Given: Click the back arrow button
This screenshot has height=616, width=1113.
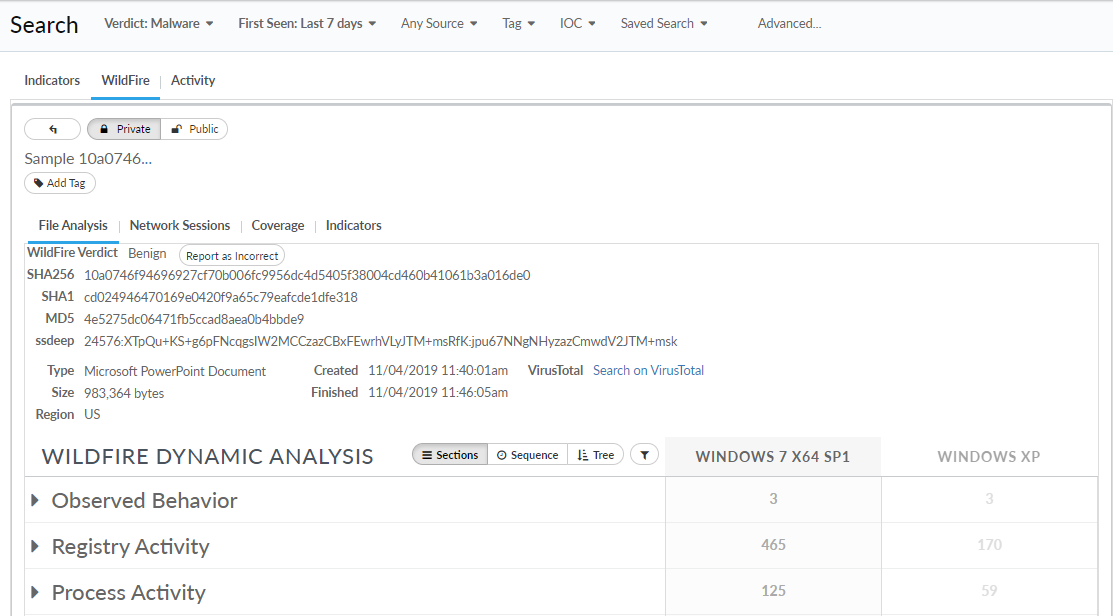Looking at the screenshot, I should click(x=53, y=129).
